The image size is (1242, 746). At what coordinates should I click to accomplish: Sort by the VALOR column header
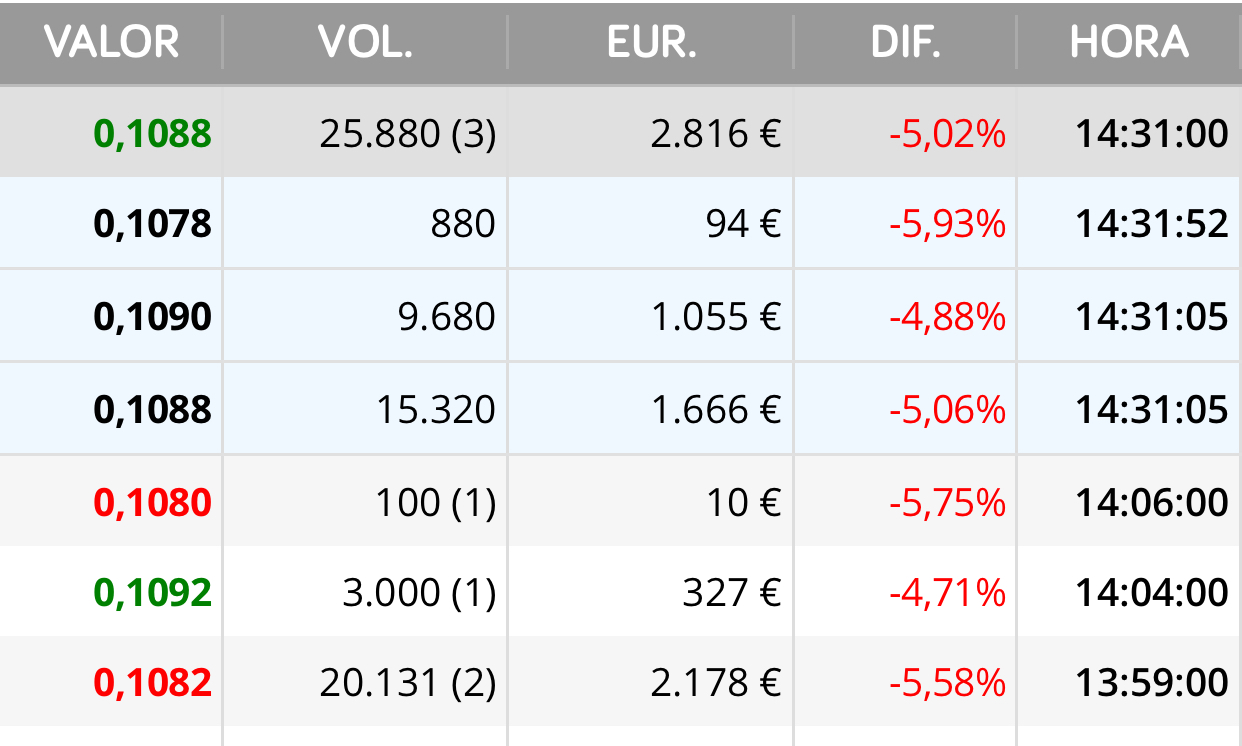(111, 42)
